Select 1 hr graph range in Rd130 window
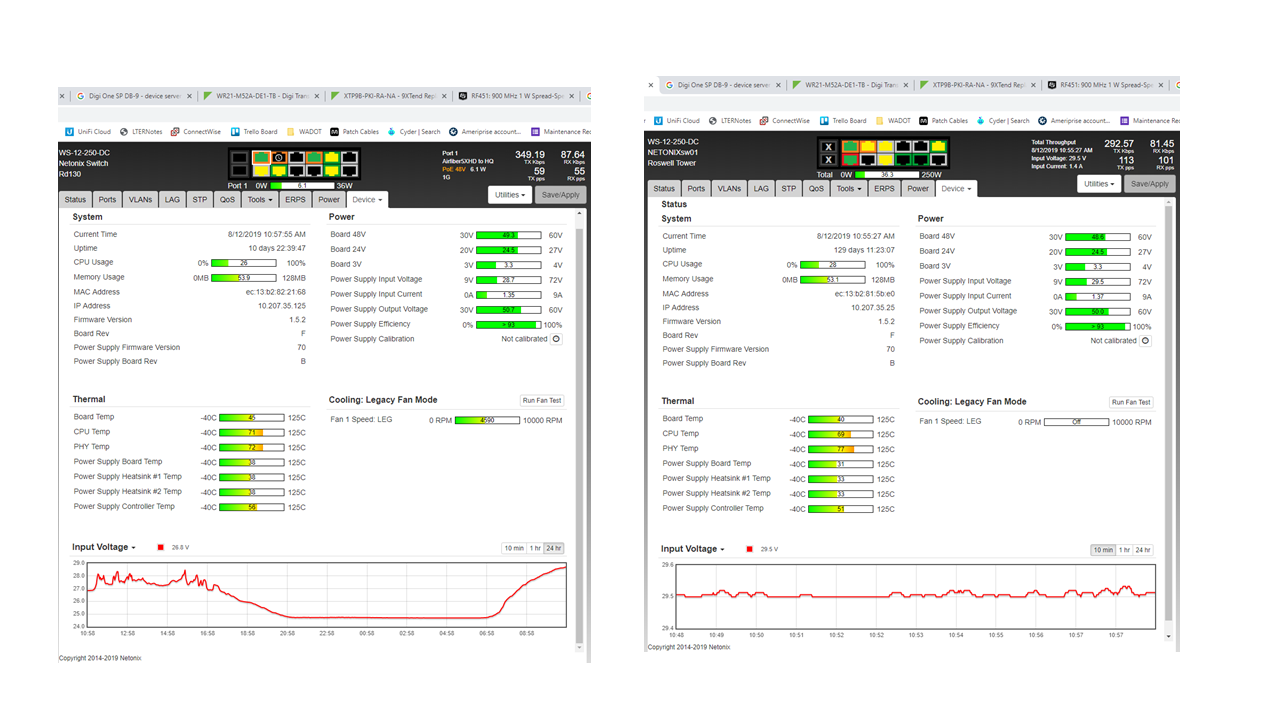The width and height of the screenshot is (1280, 720). 536,548
